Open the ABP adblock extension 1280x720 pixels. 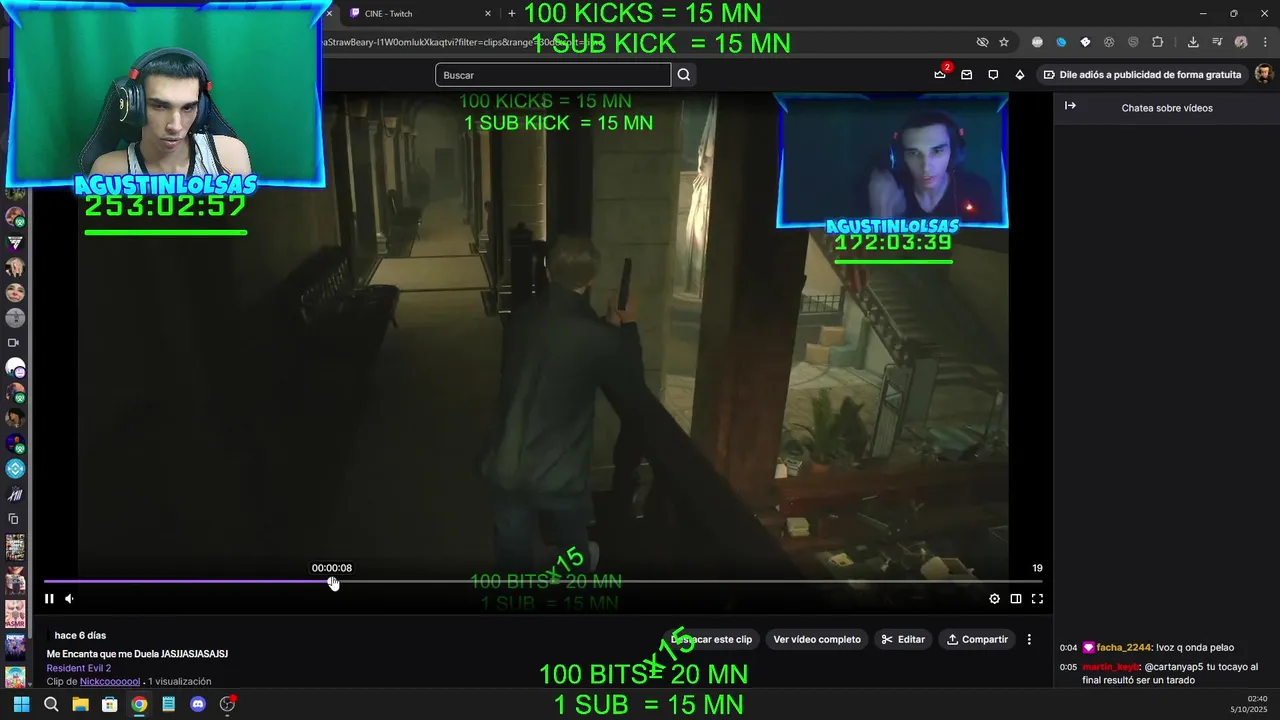1037,42
